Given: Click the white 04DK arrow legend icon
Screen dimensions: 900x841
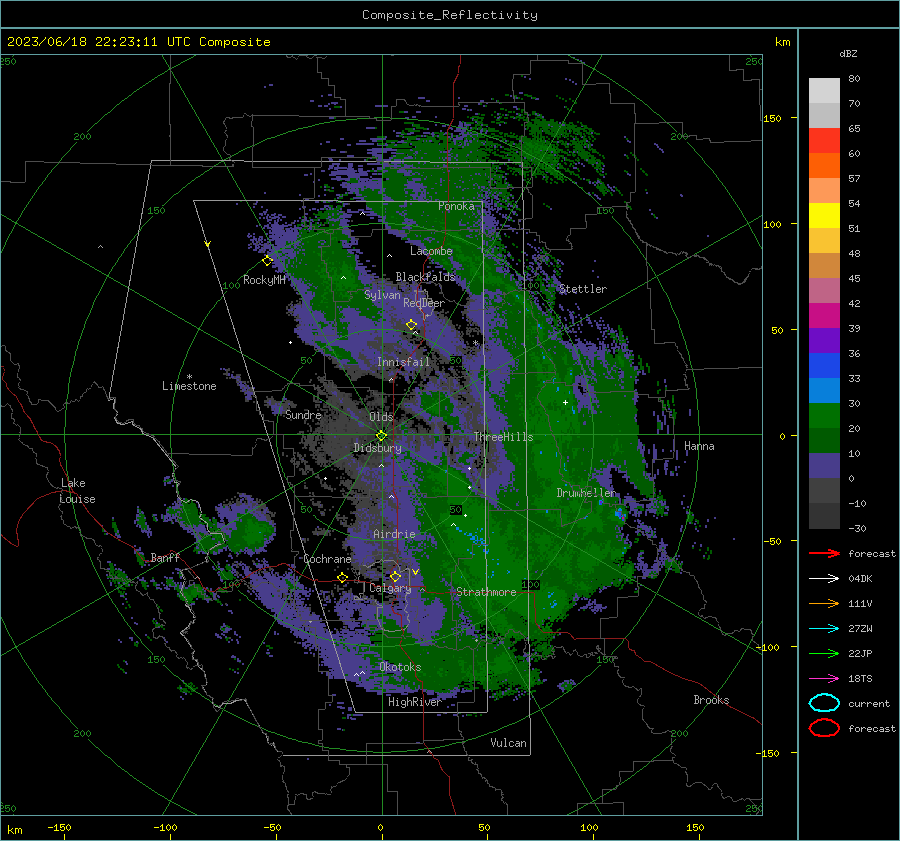Looking at the screenshot, I should 824,578.
